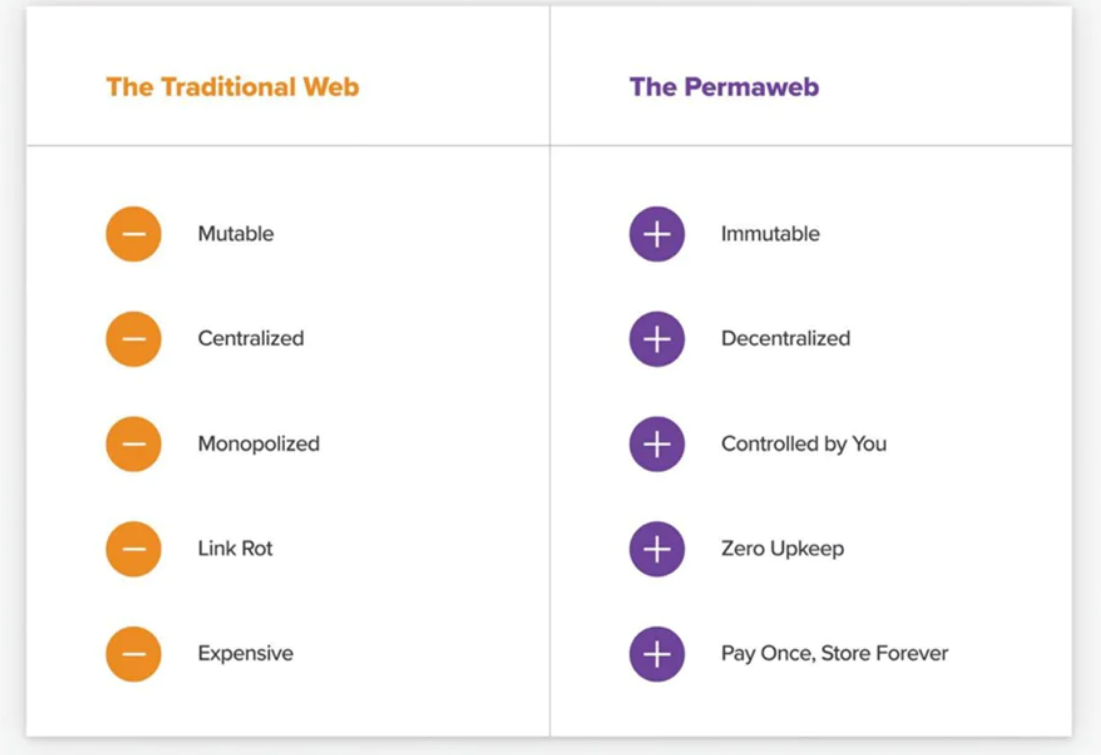1101x755 pixels.
Task: Click the orange minus icon beside Link Rot
Action: [x=133, y=549]
